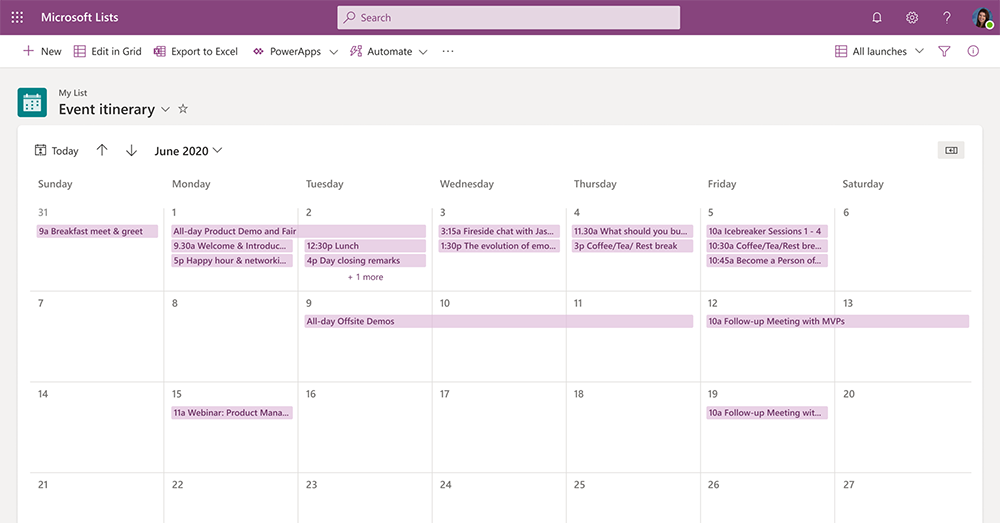Open 10a Follow-up Meeting wit... on June 19
Screen dimensions: 1000x523
click(767, 413)
